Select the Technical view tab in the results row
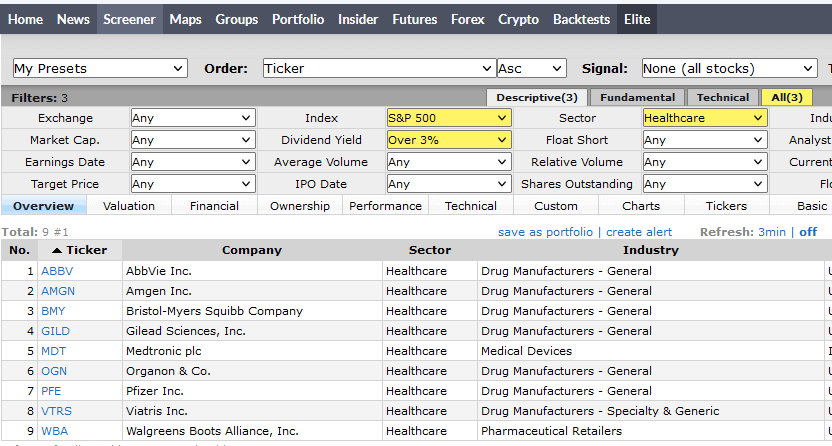 (471, 206)
